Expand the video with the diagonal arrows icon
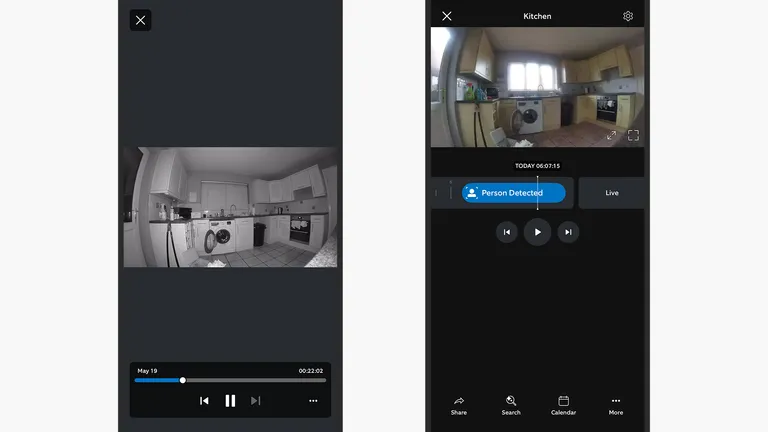This screenshot has height=432, width=768. pos(611,135)
